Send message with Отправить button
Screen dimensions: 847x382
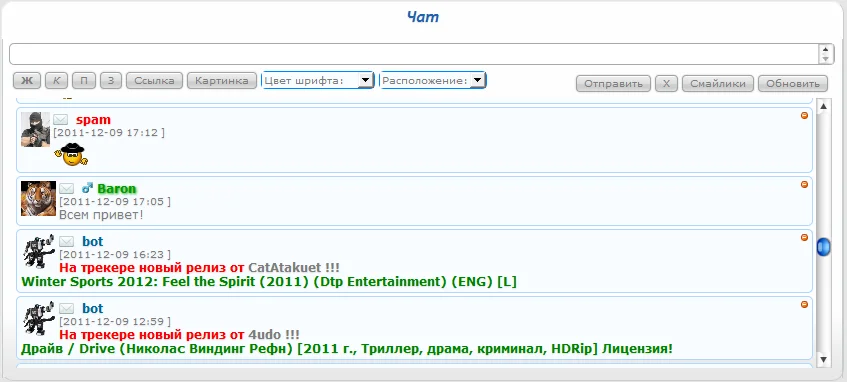coord(613,84)
